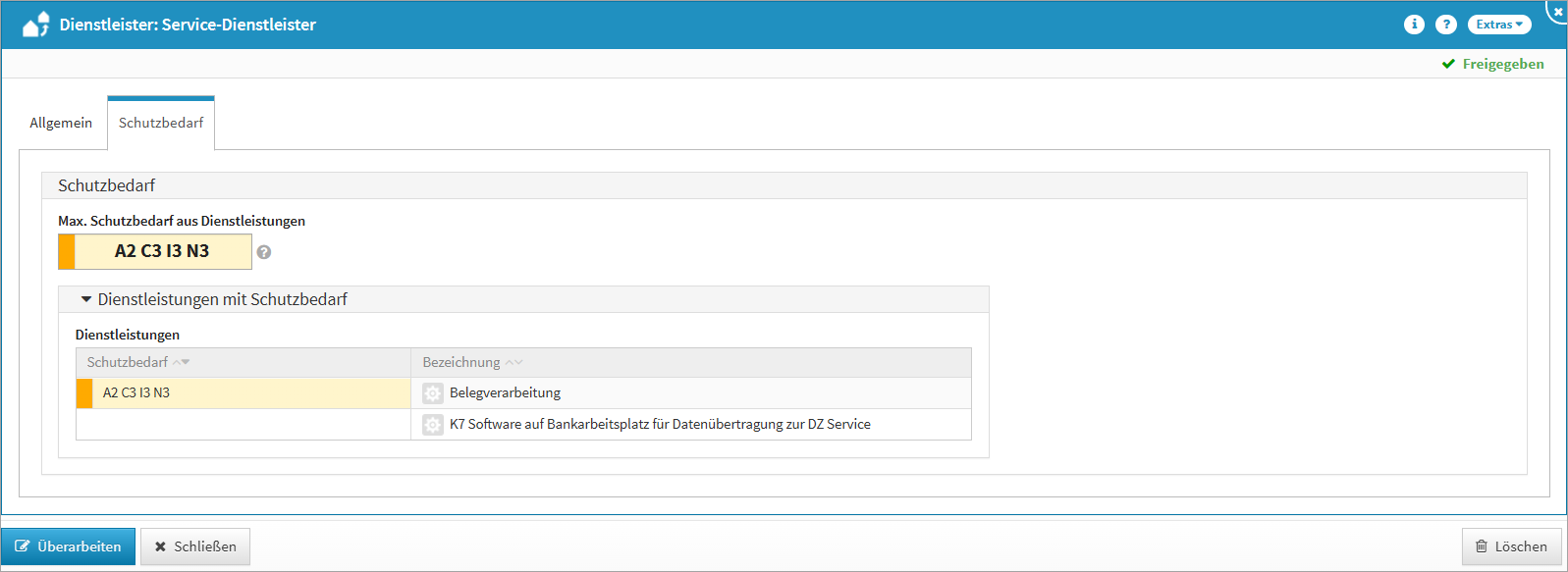Click the gray help icon beside A2 C3 I3 N3

[264, 252]
